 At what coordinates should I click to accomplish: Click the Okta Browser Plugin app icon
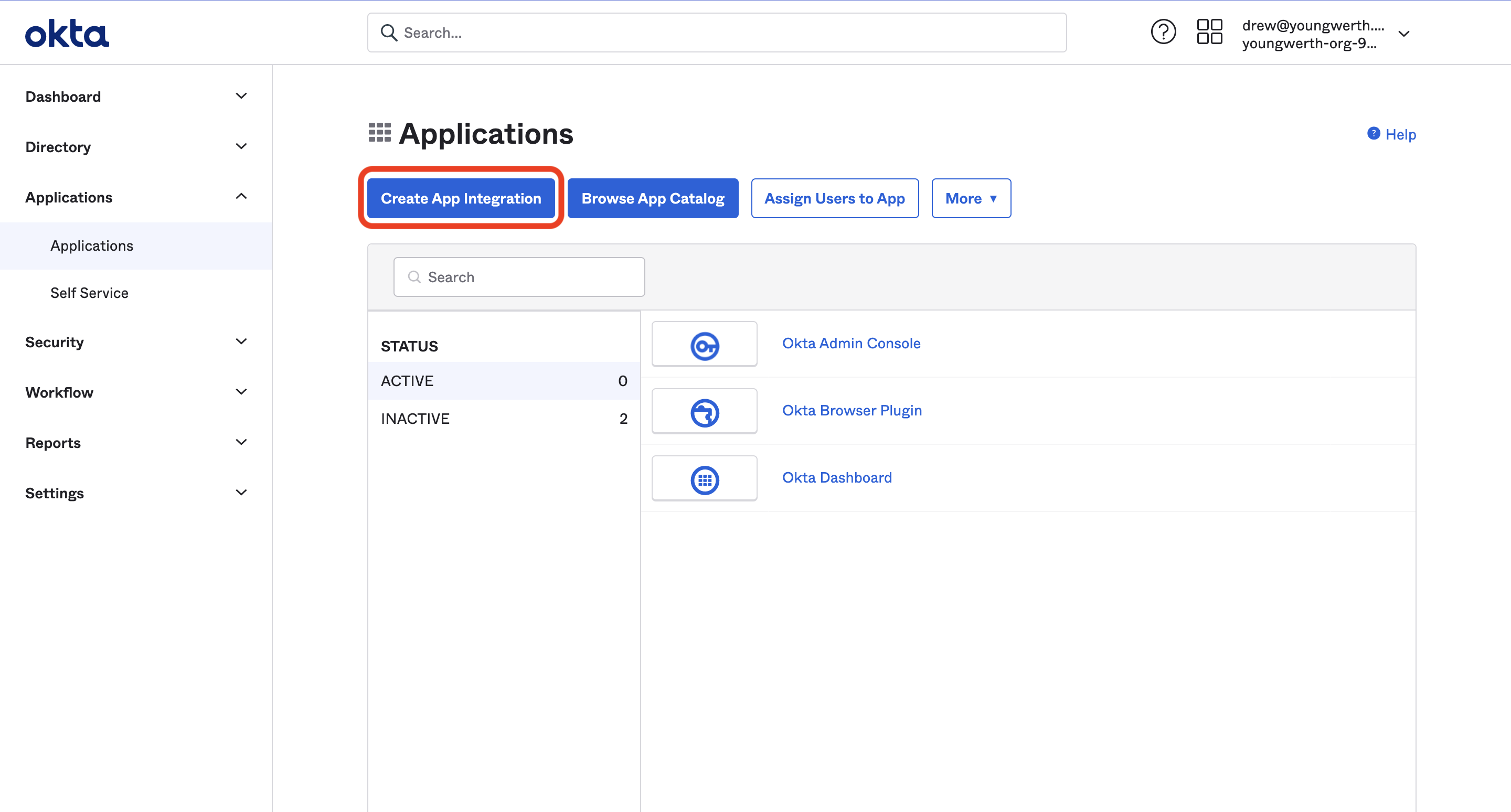(704, 411)
